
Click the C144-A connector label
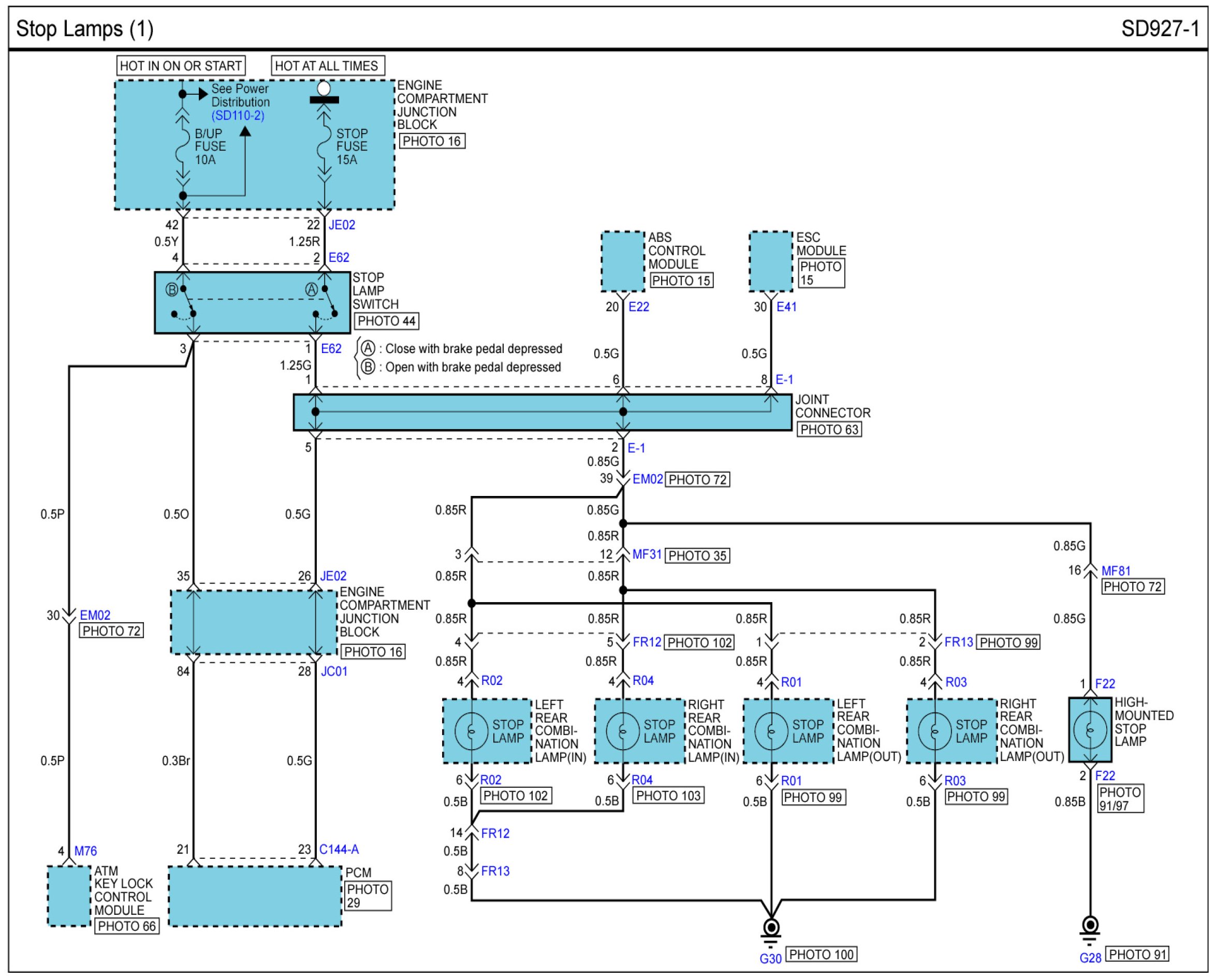click(339, 849)
